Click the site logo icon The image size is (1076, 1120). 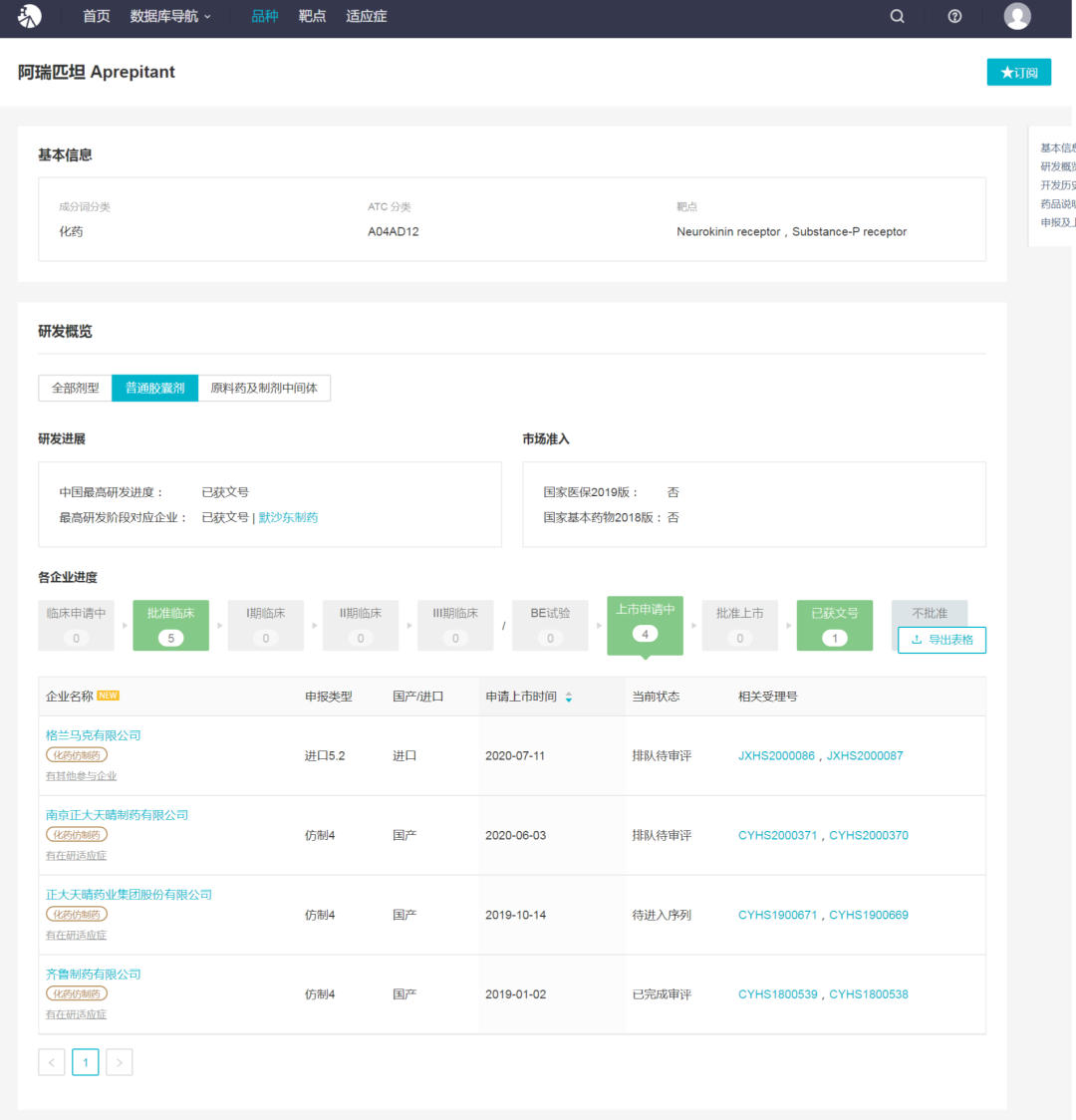click(29, 16)
